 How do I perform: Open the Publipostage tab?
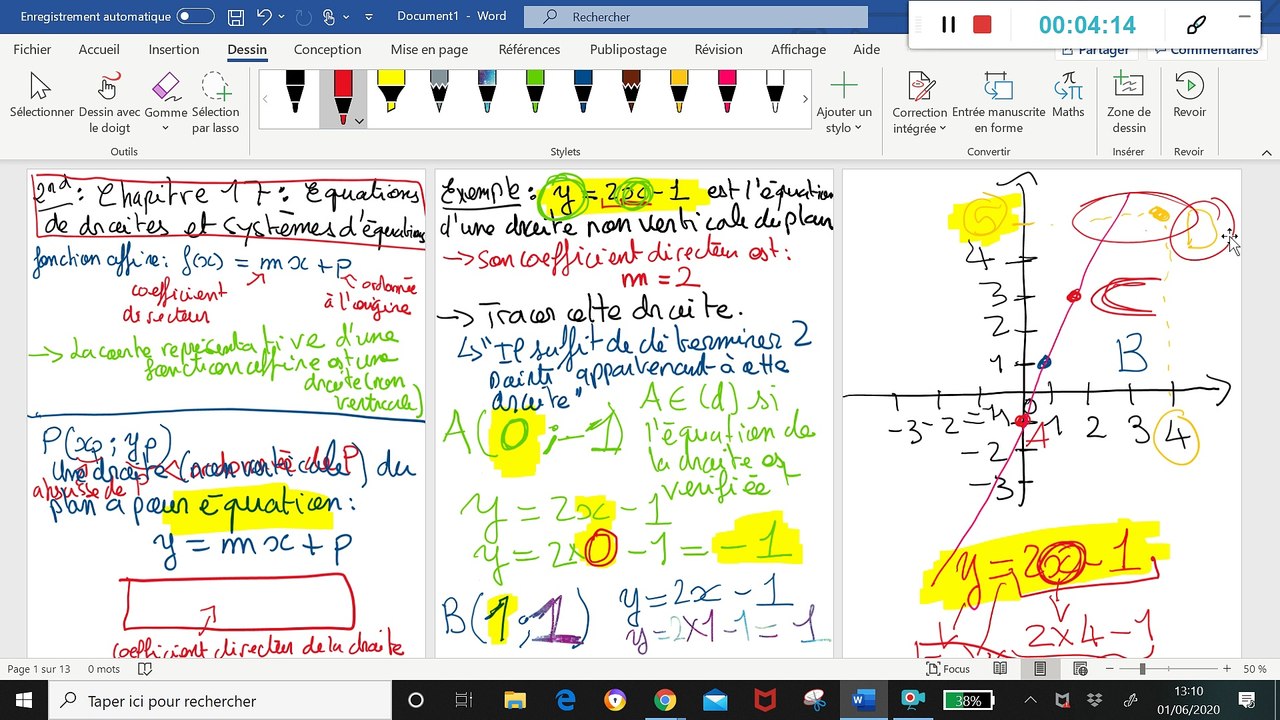628,49
